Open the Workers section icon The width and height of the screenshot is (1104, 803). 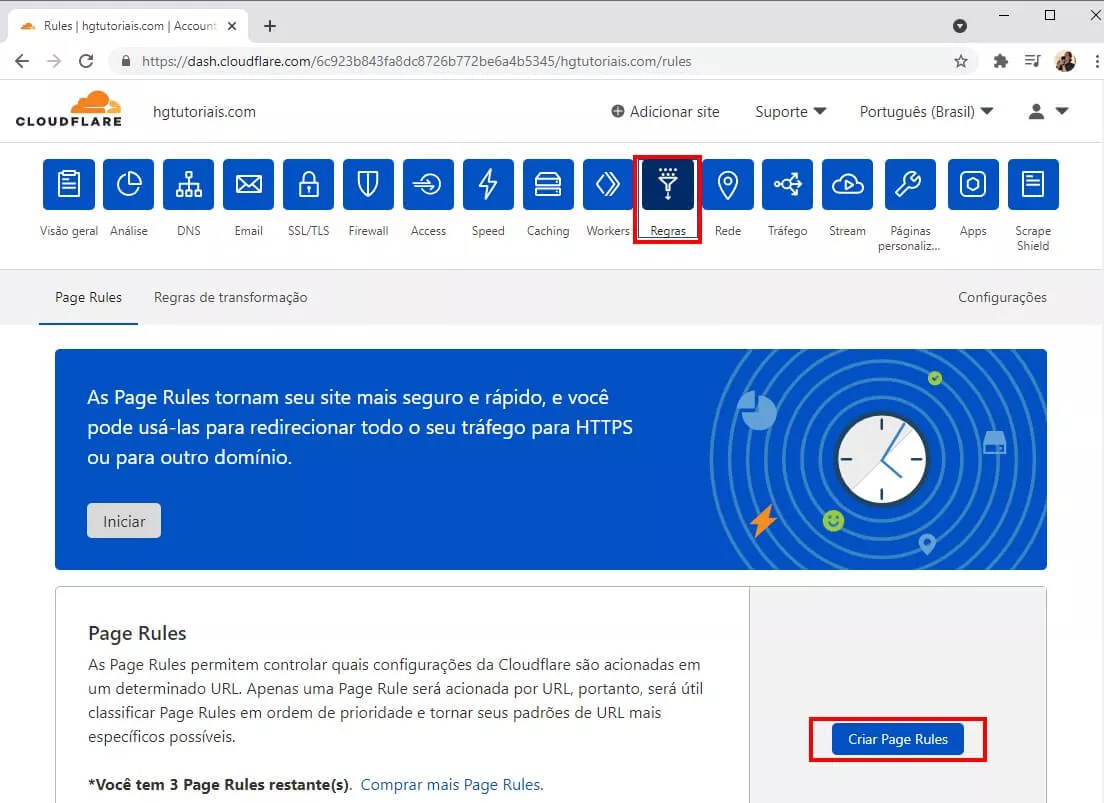click(608, 185)
